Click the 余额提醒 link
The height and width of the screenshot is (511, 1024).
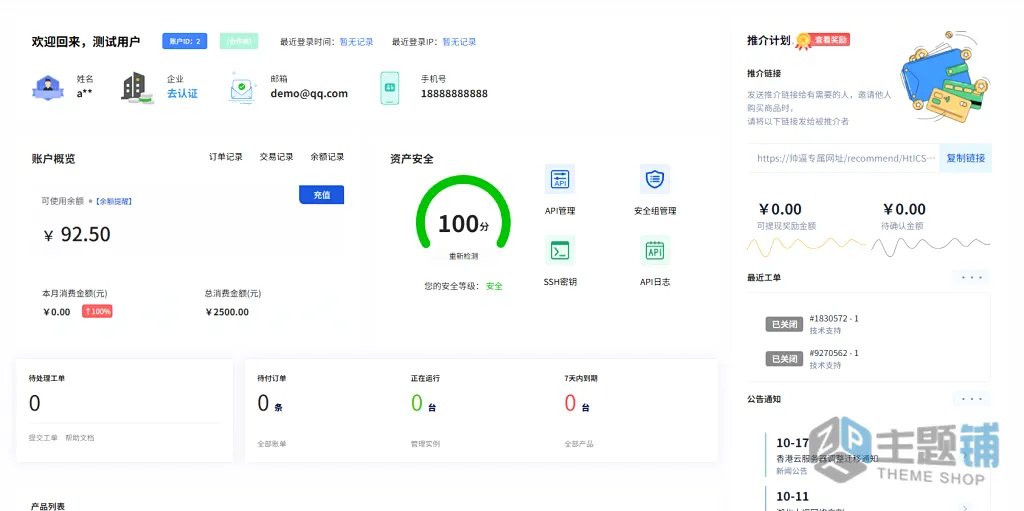114,201
